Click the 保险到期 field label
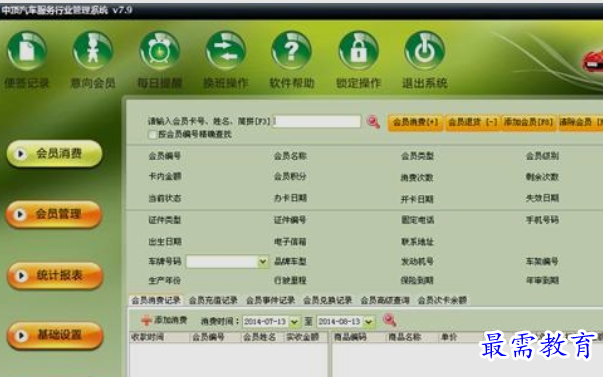603x377 pixels. coord(417,280)
